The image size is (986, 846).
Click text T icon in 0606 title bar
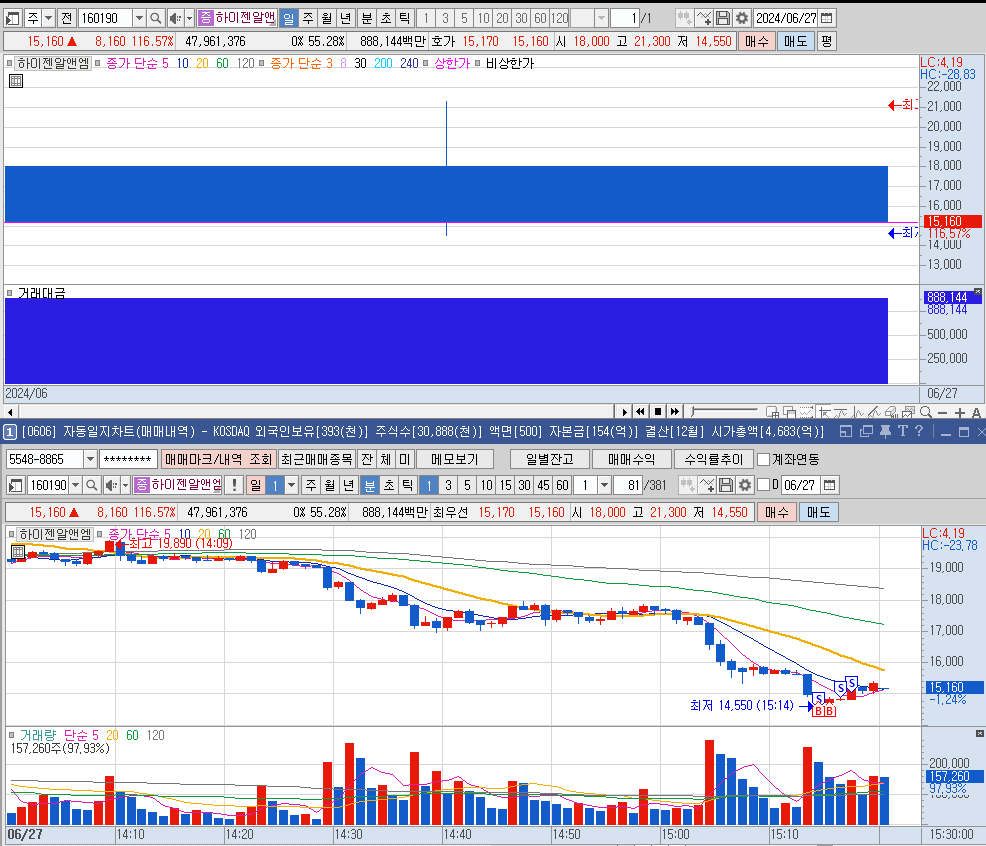coord(903,431)
